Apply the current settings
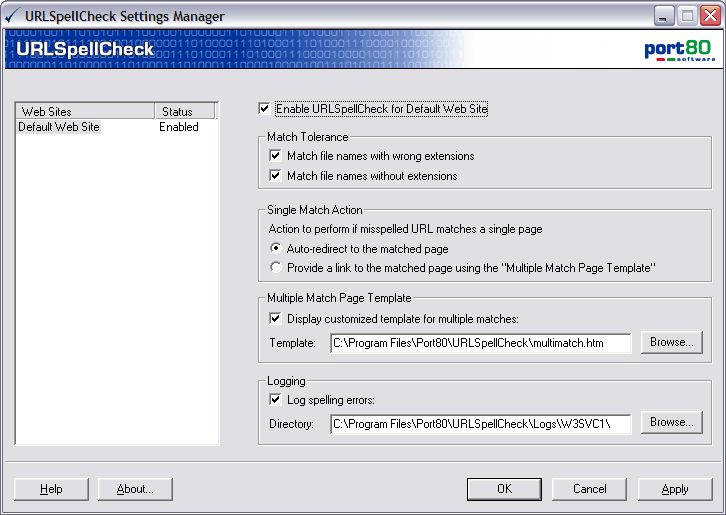 point(675,489)
